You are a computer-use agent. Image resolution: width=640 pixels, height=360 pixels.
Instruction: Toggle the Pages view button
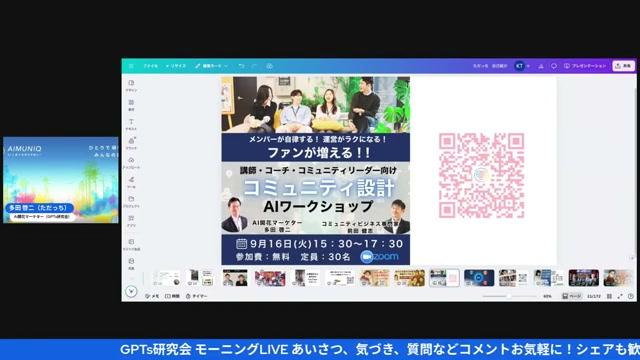[571, 296]
